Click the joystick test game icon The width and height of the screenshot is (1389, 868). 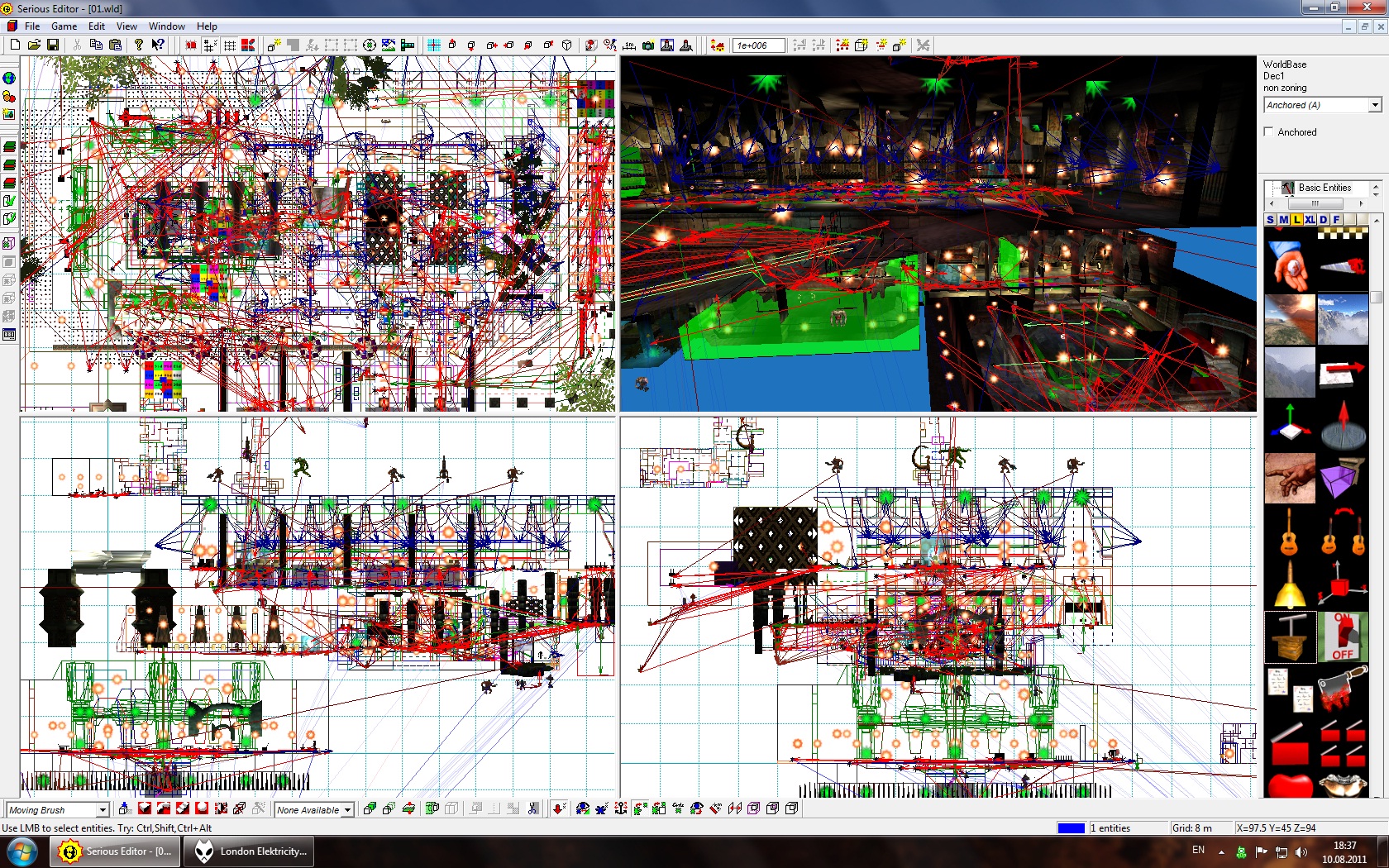685,45
